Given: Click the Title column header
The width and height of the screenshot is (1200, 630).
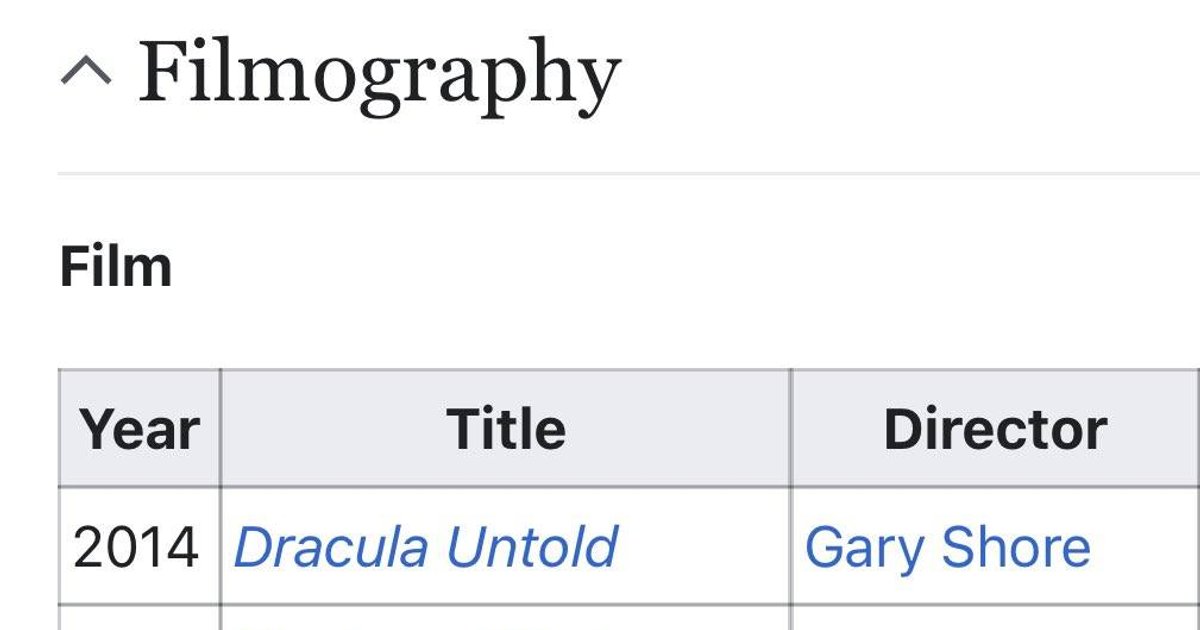Looking at the screenshot, I should pos(506,428).
